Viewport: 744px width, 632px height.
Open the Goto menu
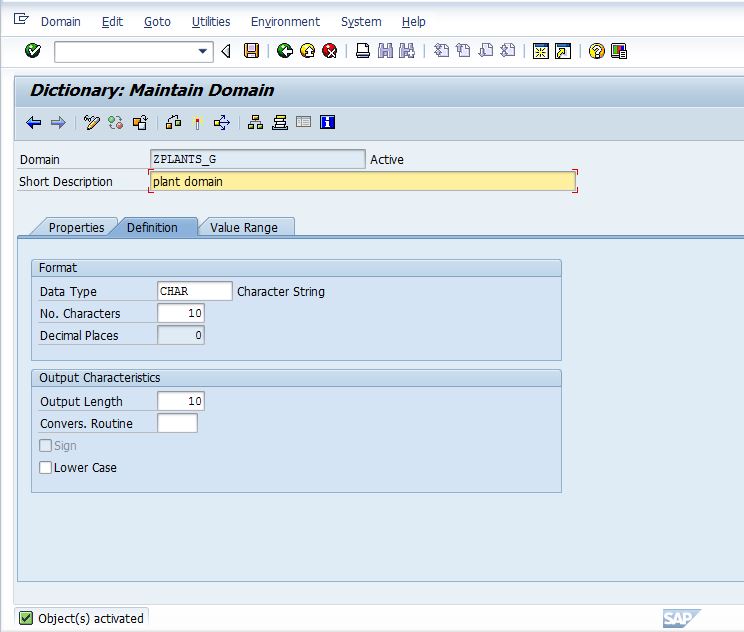click(157, 22)
